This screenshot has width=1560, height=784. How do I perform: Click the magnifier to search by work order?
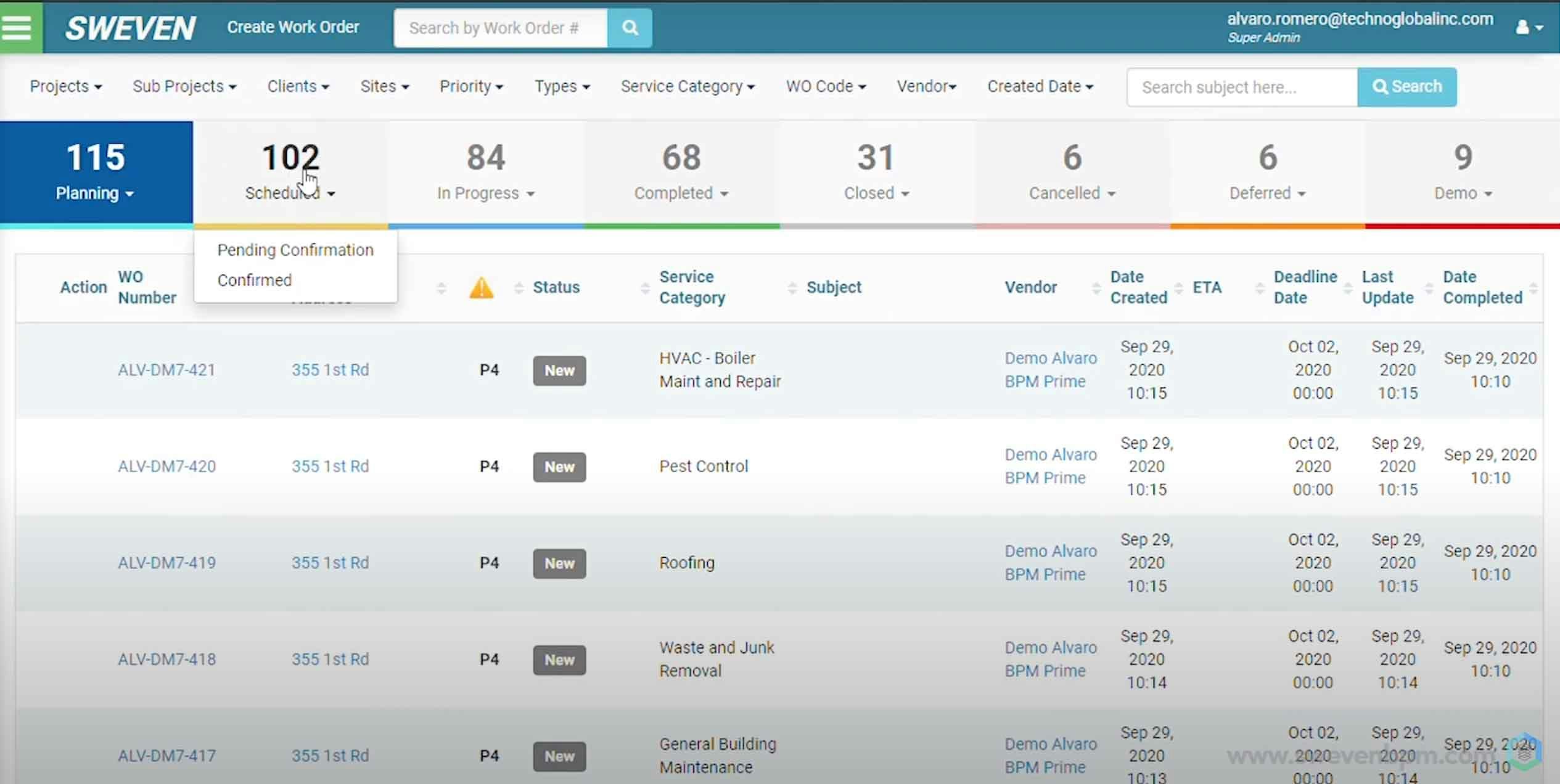coord(630,27)
